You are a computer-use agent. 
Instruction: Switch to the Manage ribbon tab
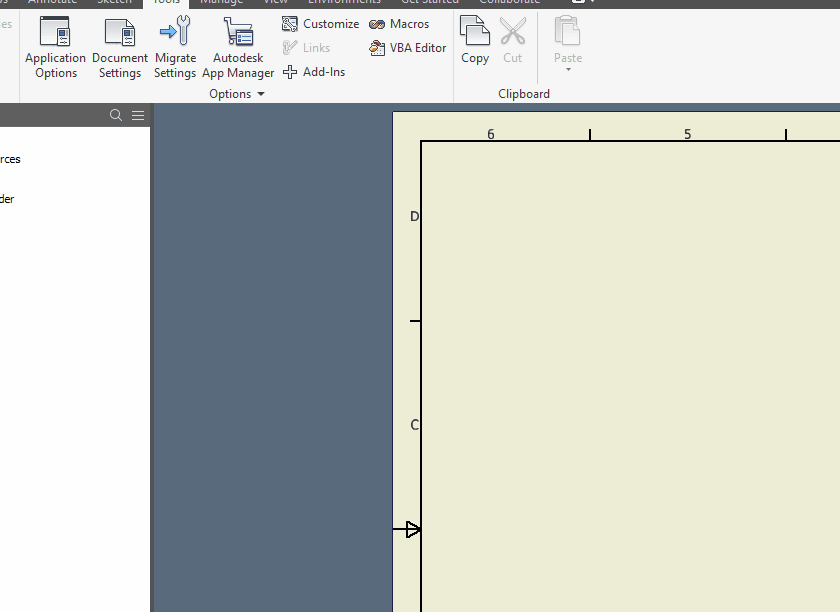[221, 2]
